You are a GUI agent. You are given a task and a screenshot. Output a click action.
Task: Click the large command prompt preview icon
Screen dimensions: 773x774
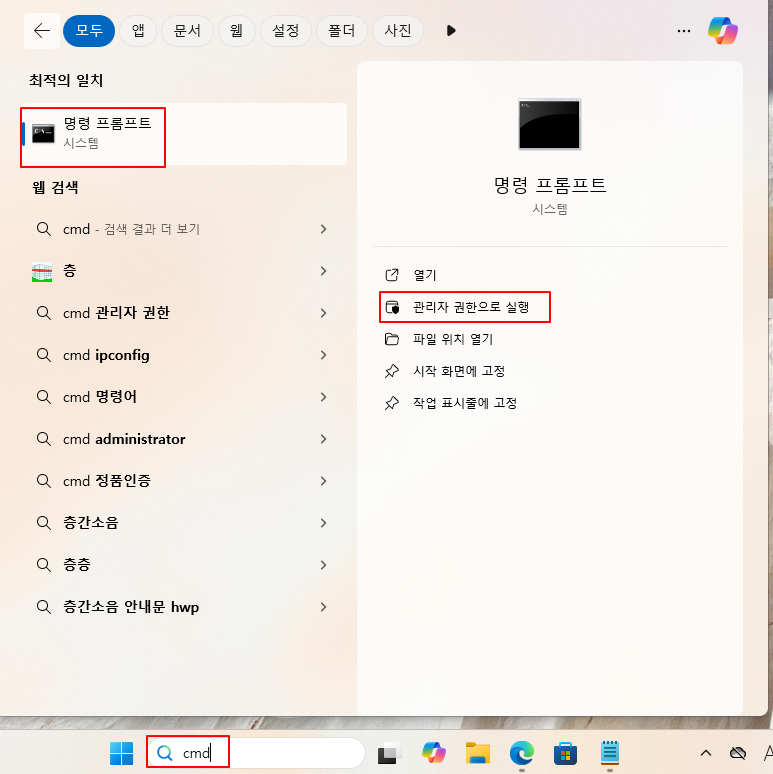(549, 124)
